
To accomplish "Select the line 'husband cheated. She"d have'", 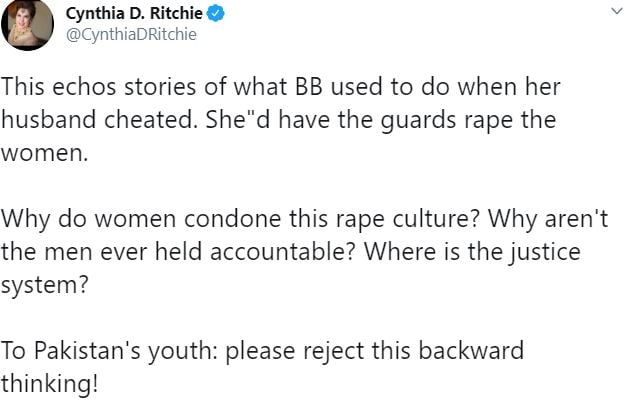I will pyautogui.click(x=278, y=120).
